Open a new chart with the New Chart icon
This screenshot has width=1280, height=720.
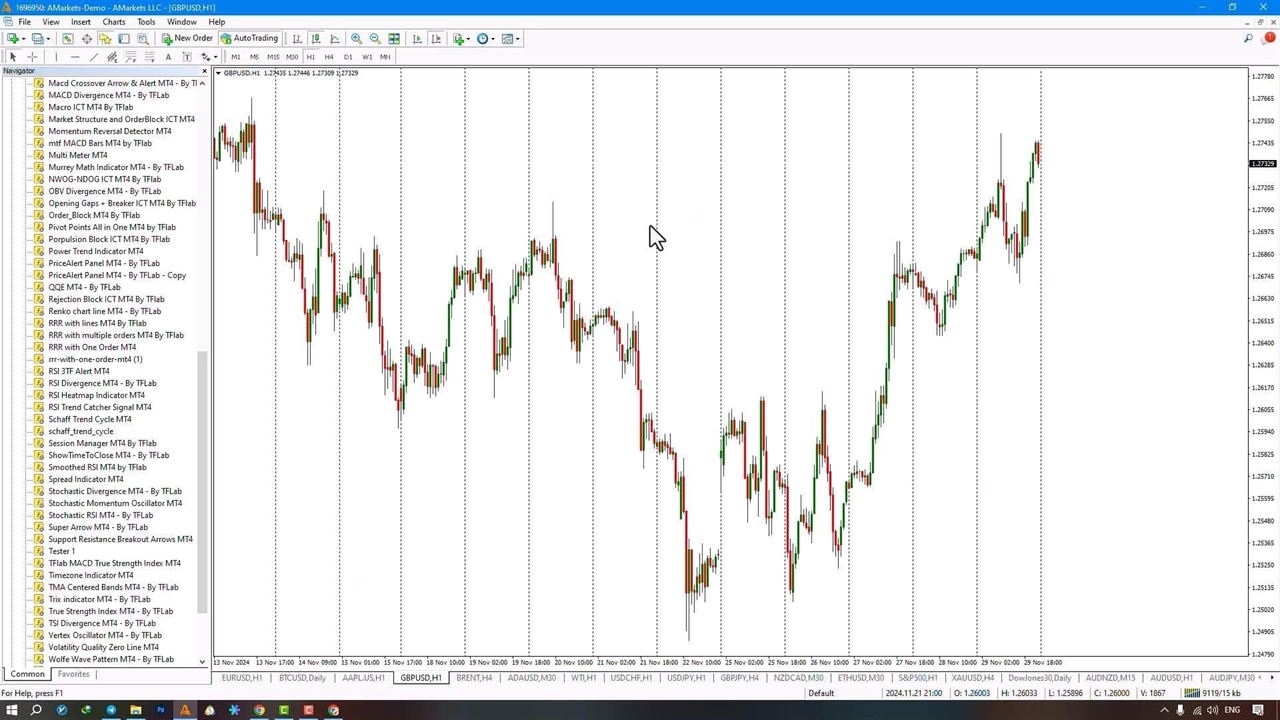13,38
